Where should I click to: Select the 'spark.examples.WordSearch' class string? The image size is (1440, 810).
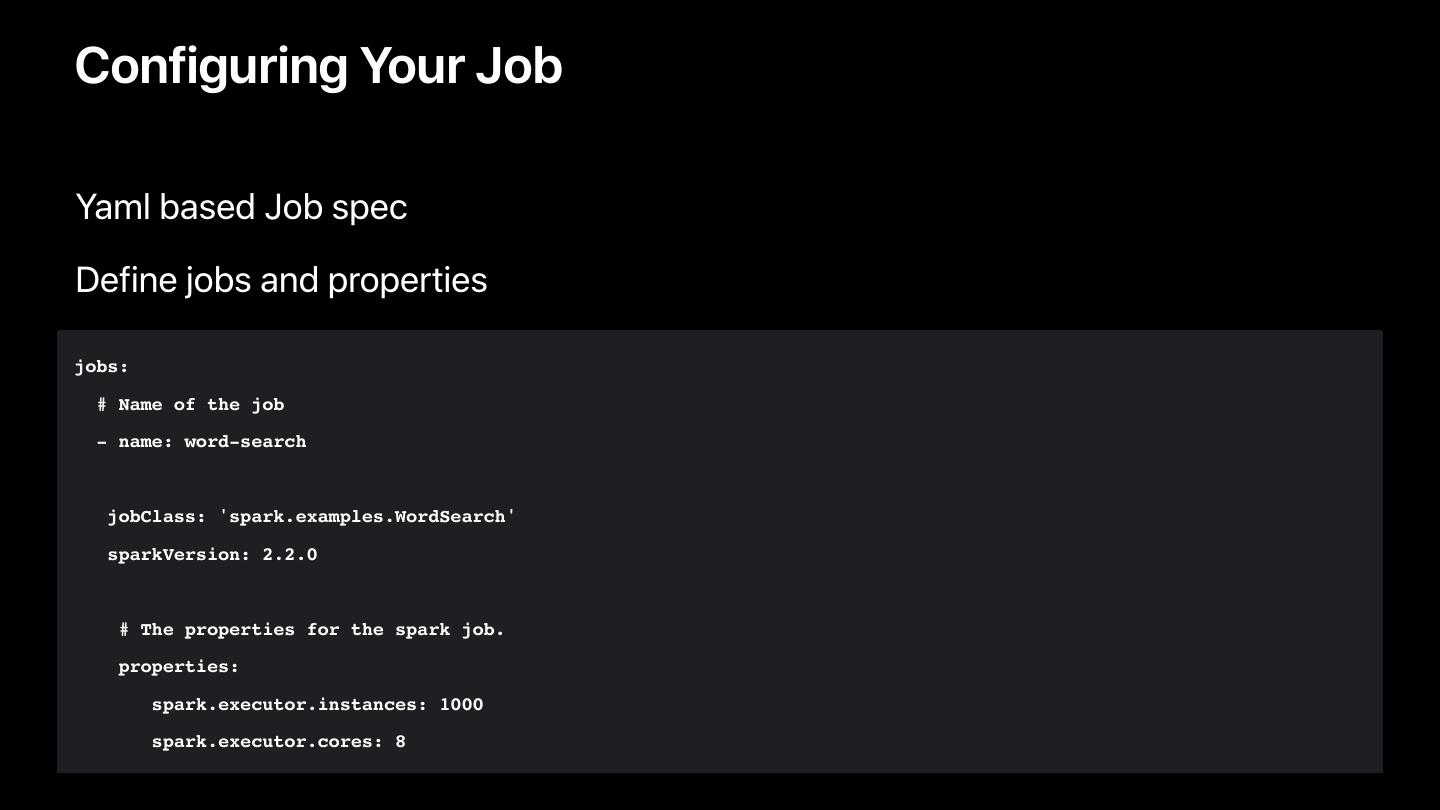367,517
